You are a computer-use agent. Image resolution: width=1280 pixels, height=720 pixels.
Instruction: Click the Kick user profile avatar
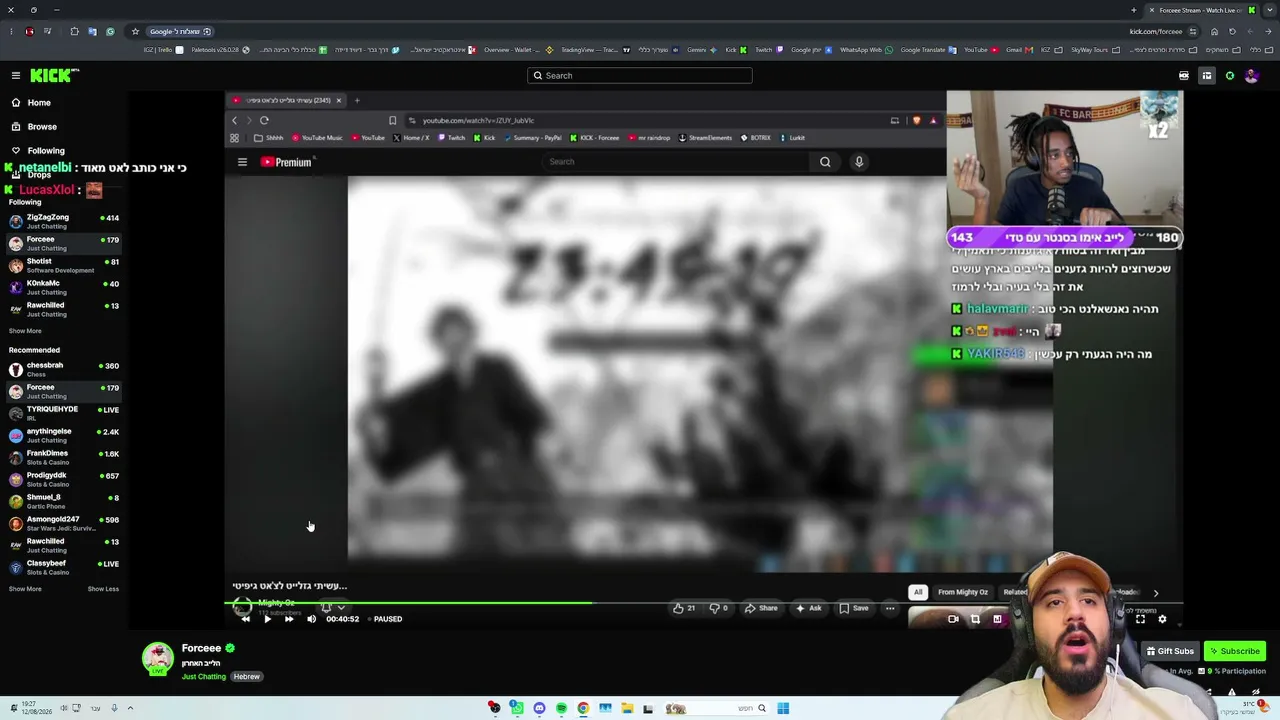pyautogui.click(x=1251, y=76)
